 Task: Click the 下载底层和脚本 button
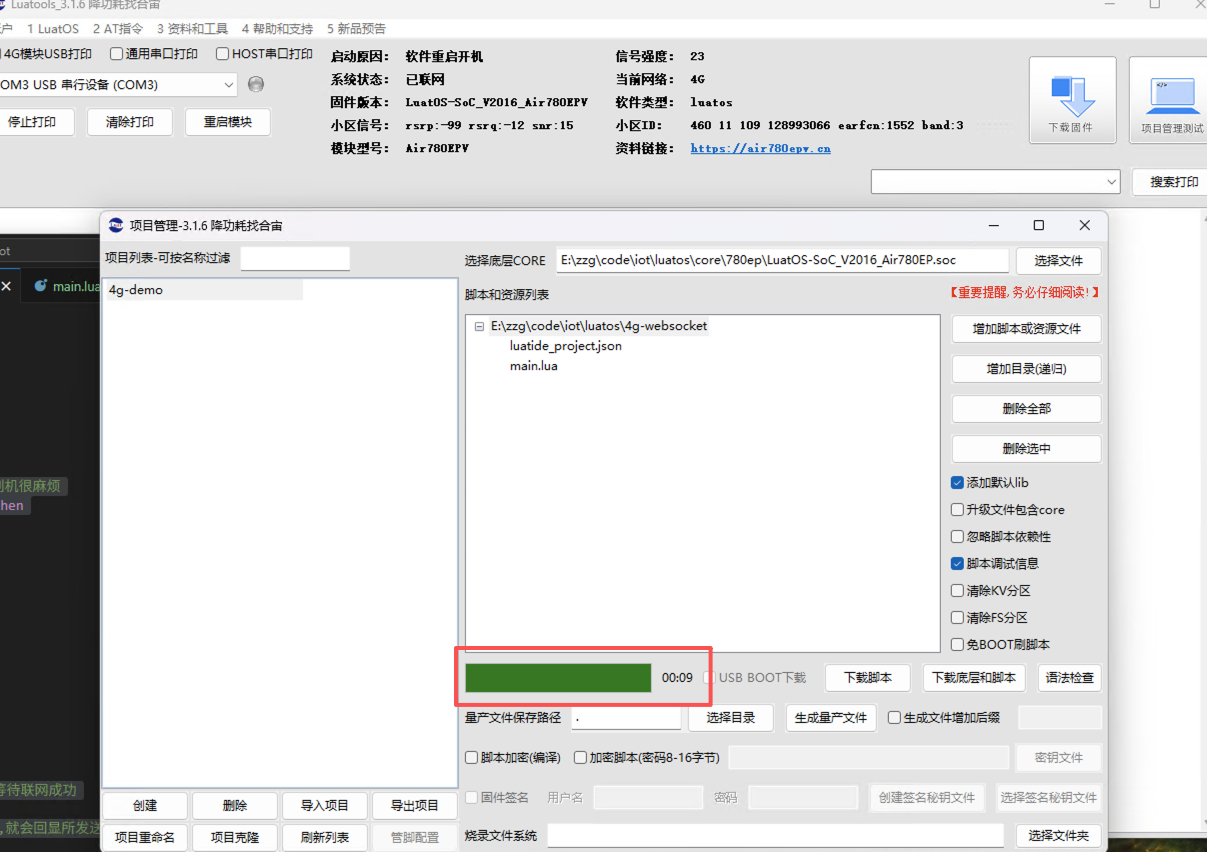pos(974,677)
